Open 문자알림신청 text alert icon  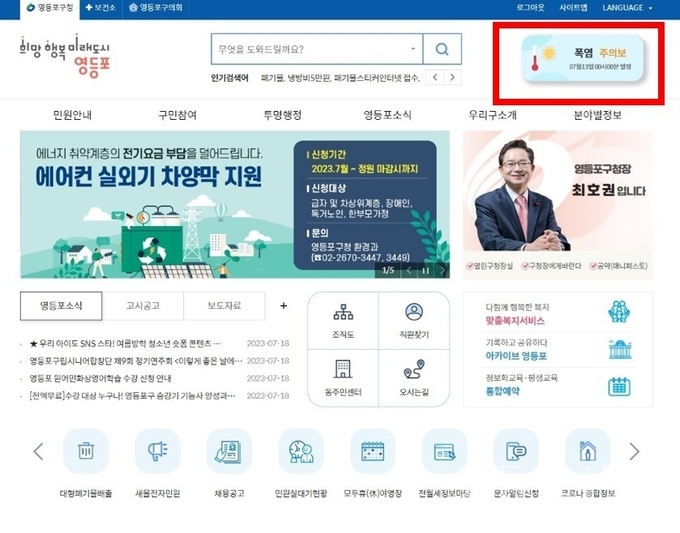click(x=516, y=452)
